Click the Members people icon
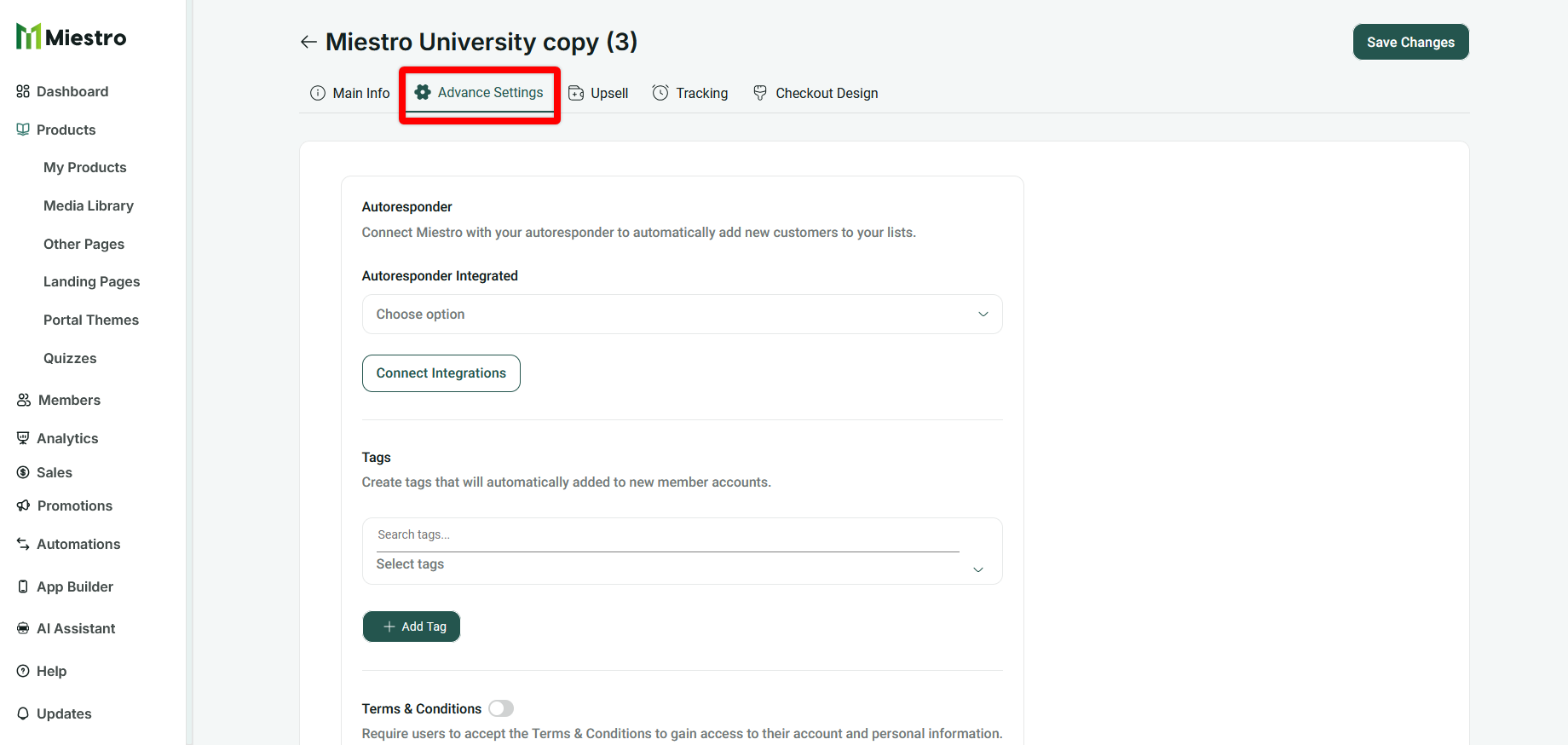The width and height of the screenshot is (1568, 745). [x=24, y=400]
